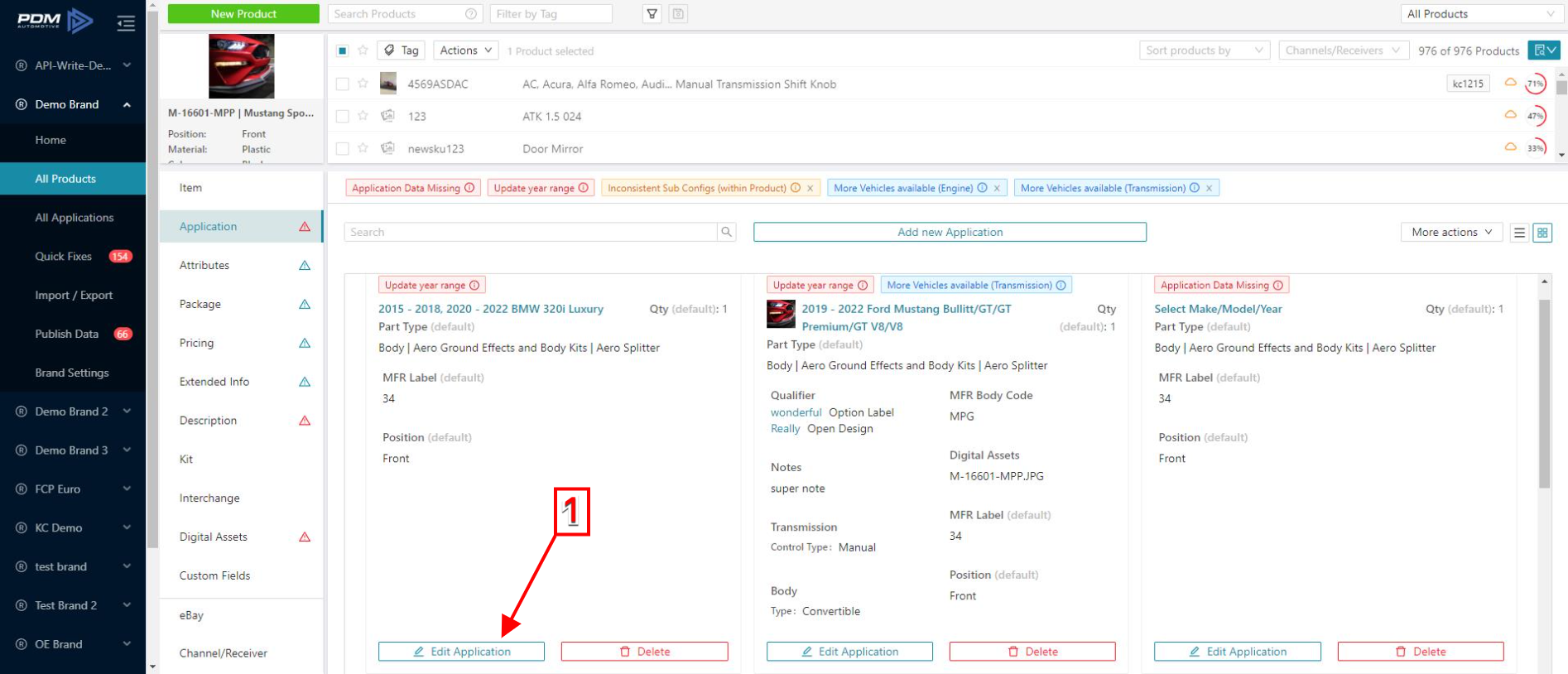Viewport: 1568px width, 674px height.
Task: Star the 4569ASDAC product
Action: coord(363,84)
